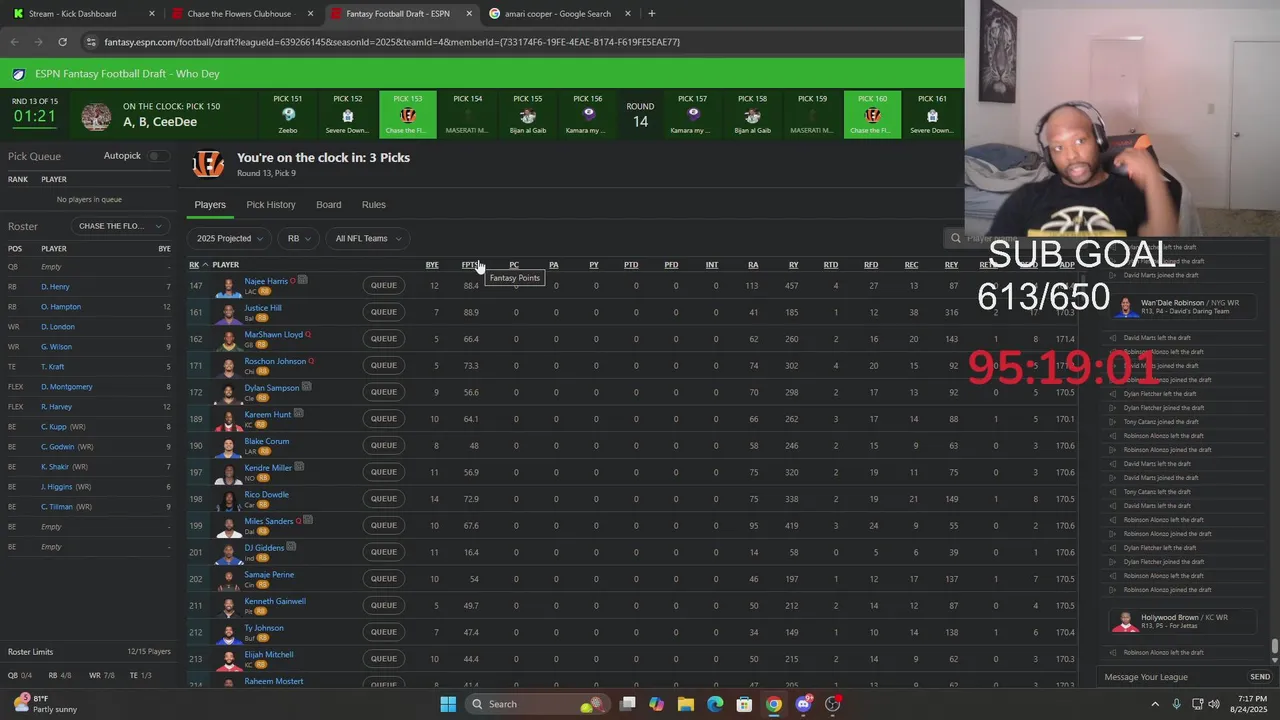Expand the All NFL Teams filter
Viewport: 1280px width, 720px height.
(x=367, y=238)
